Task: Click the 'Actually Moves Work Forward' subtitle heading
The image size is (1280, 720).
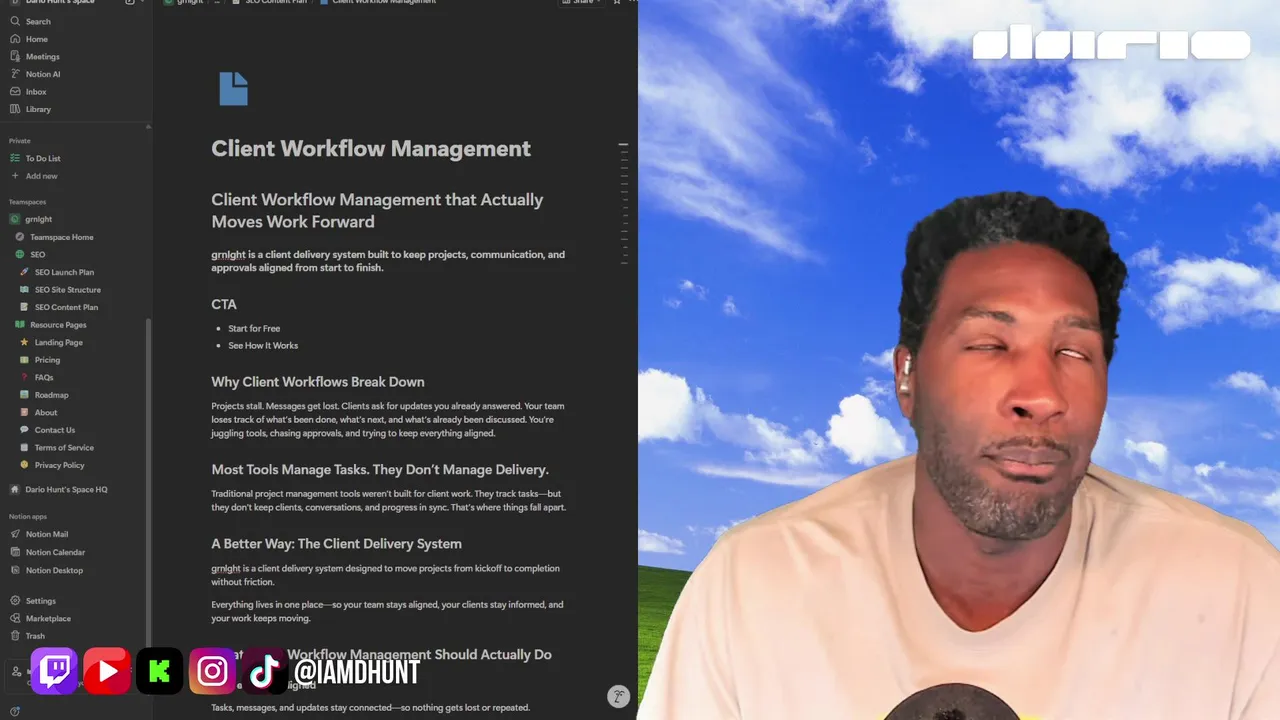Action: coord(377,211)
